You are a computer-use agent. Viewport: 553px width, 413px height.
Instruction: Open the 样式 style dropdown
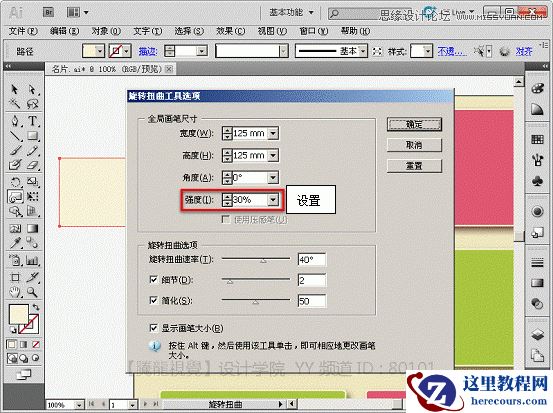(x=428, y=51)
